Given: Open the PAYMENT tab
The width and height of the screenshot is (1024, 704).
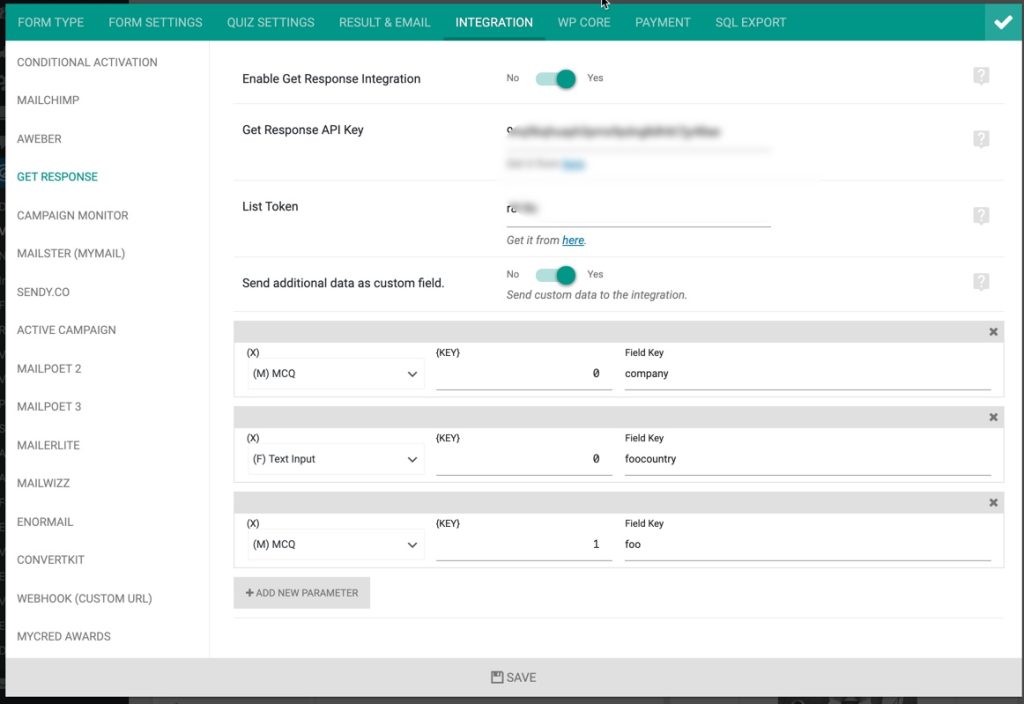Looking at the screenshot, I should [x=662, y=21].
